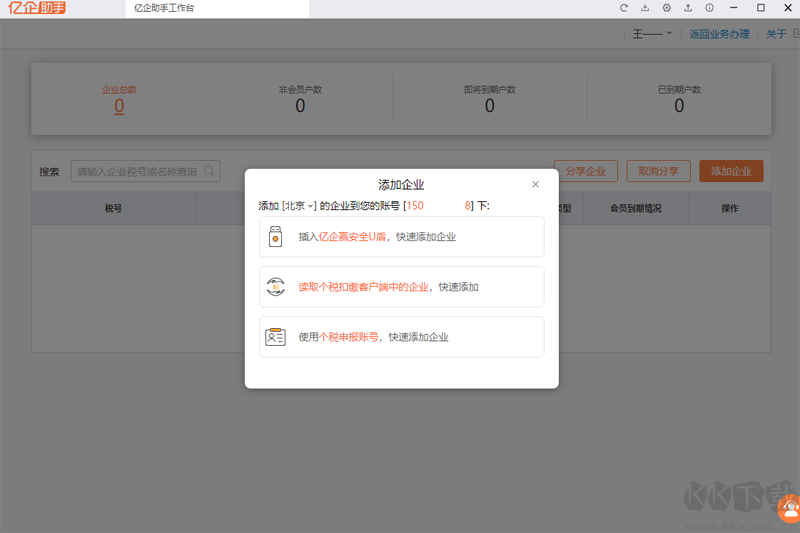This screenshot has height=533, width=800.
Task: Expand the 北京 region dropdown
Action: [300, 205]
